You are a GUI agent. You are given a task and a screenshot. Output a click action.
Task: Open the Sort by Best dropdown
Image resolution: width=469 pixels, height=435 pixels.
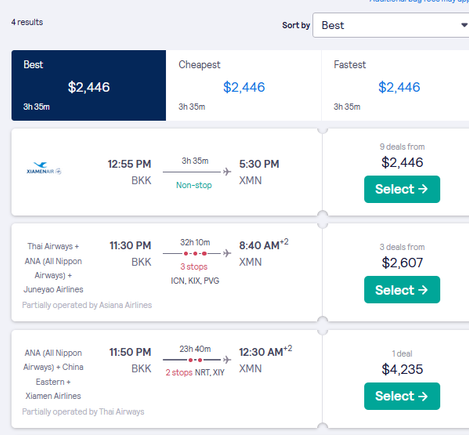click(x=391, y=25)
